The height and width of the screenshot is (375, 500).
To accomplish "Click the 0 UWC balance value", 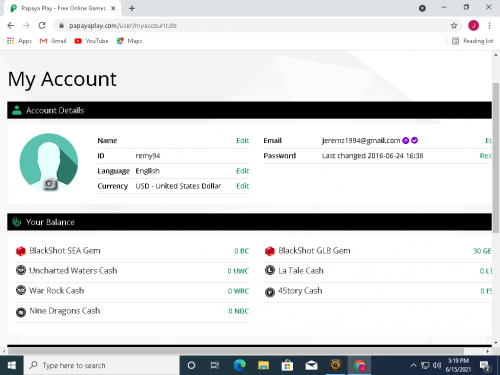I will (x=238, y=271).
